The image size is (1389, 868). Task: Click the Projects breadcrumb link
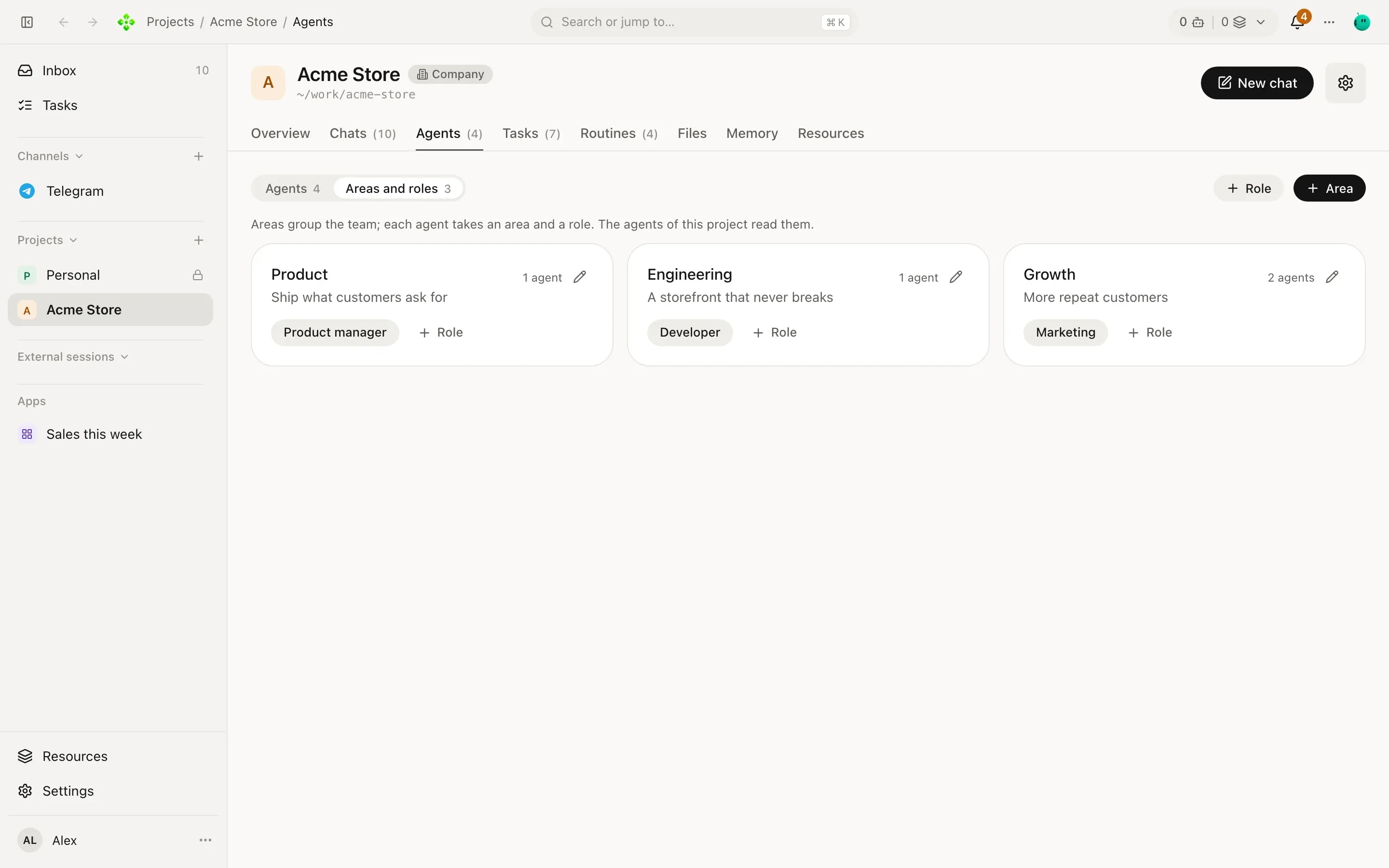tap(170, 22)
